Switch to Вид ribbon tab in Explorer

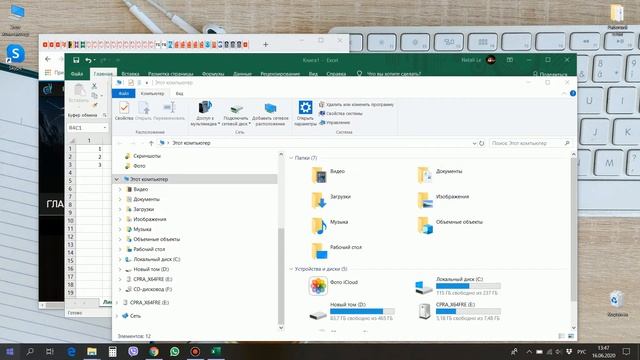(x=179, y=93)
